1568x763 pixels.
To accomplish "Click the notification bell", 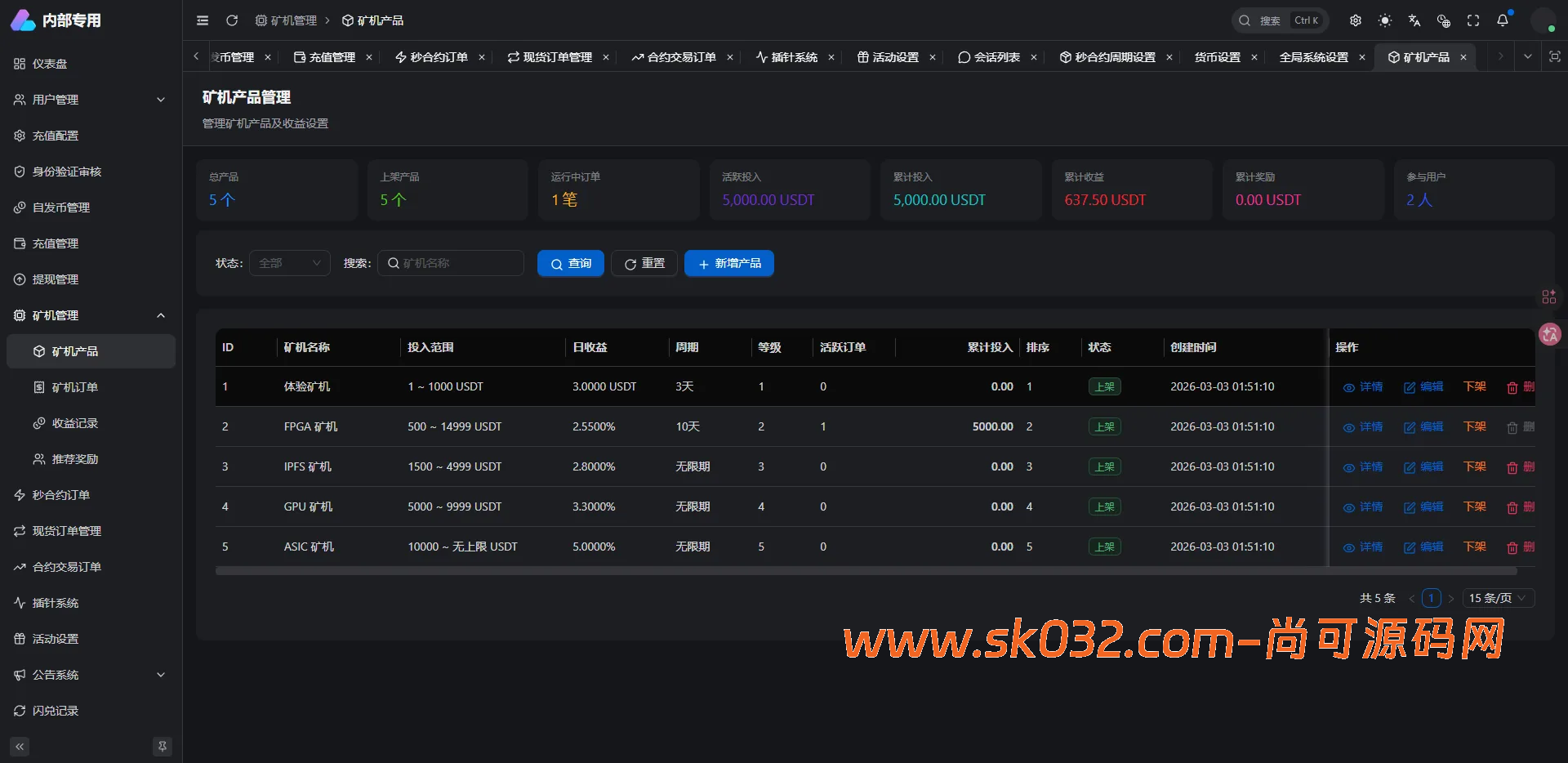I will [x=1503, y=20].
